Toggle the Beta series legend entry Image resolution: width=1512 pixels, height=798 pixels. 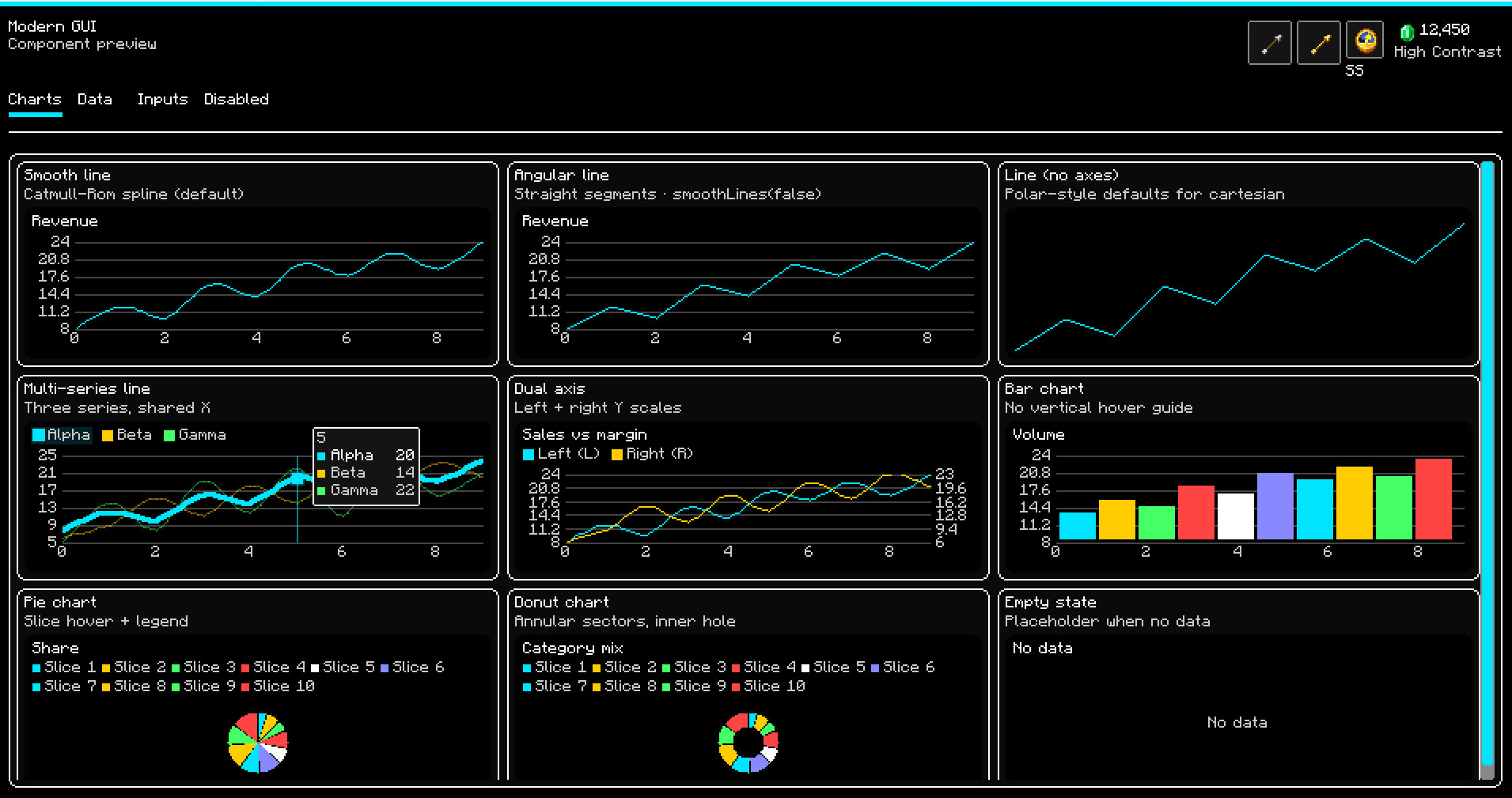[x=127, y=435]
